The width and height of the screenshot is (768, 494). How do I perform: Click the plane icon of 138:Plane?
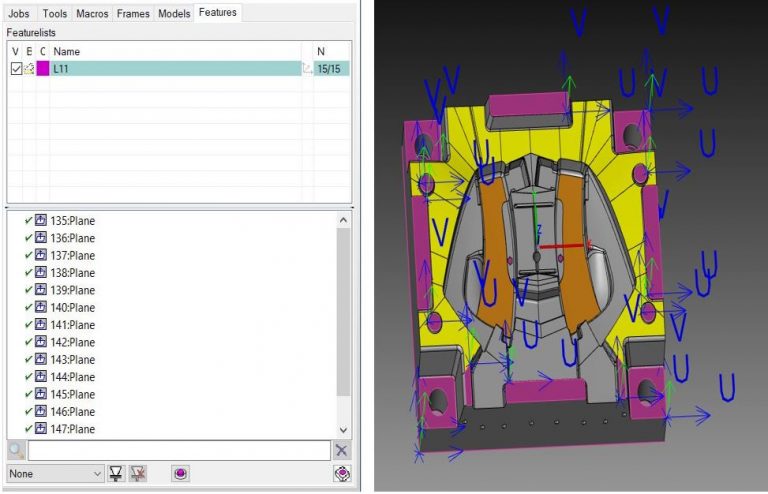(x=41, y=273)
